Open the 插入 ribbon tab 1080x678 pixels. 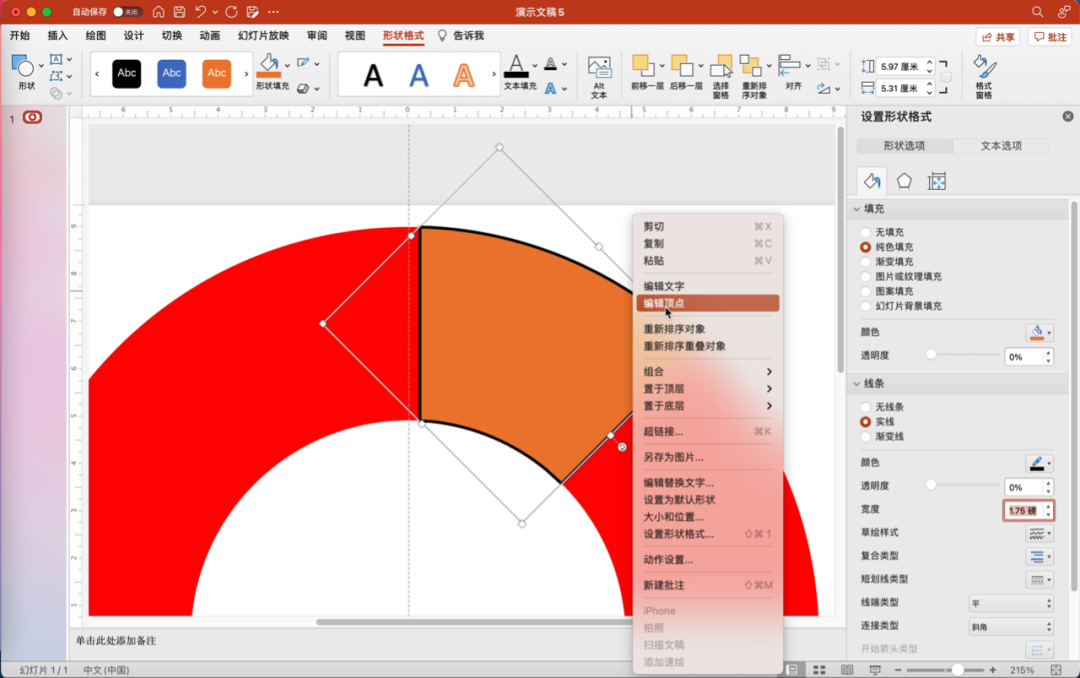[x=57, y=35]
